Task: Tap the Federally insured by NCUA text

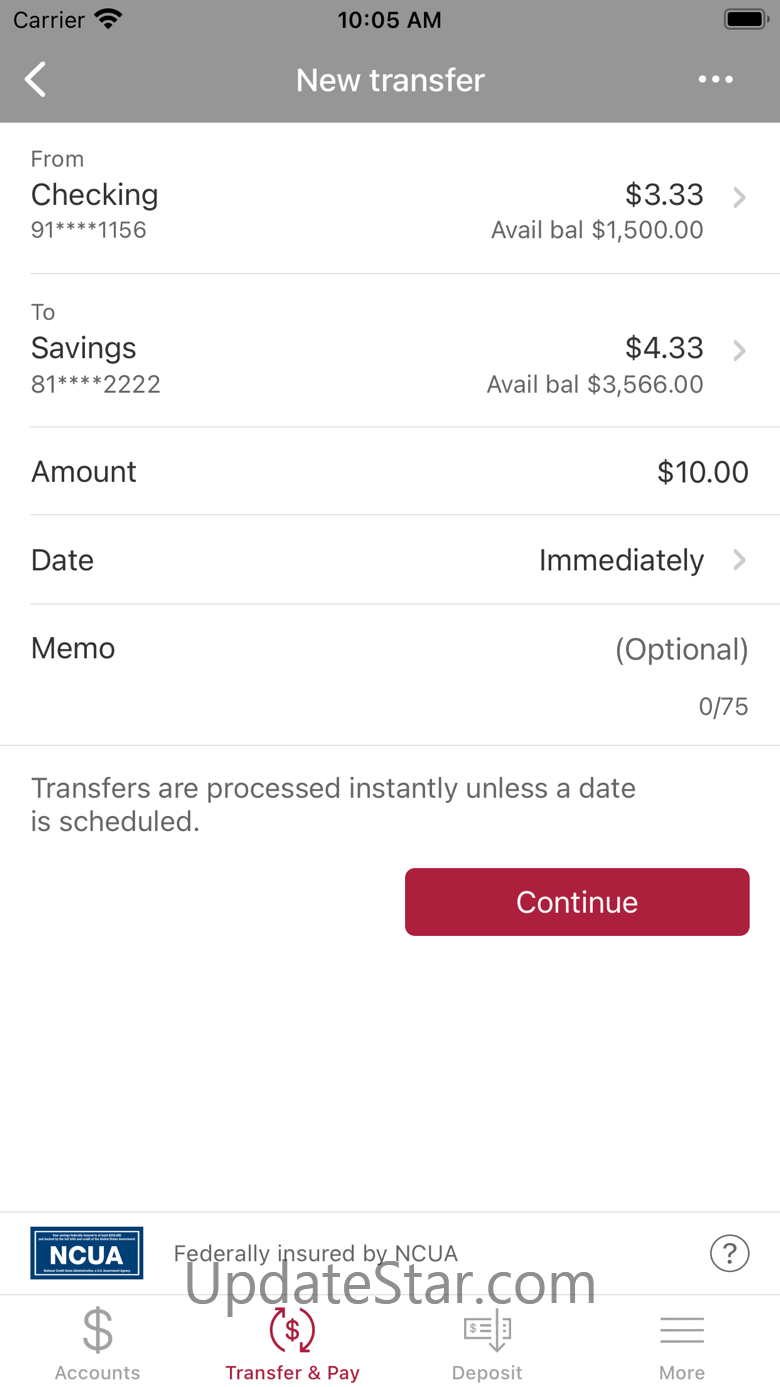Action: pyautogui.click(x=316, y=1253)
